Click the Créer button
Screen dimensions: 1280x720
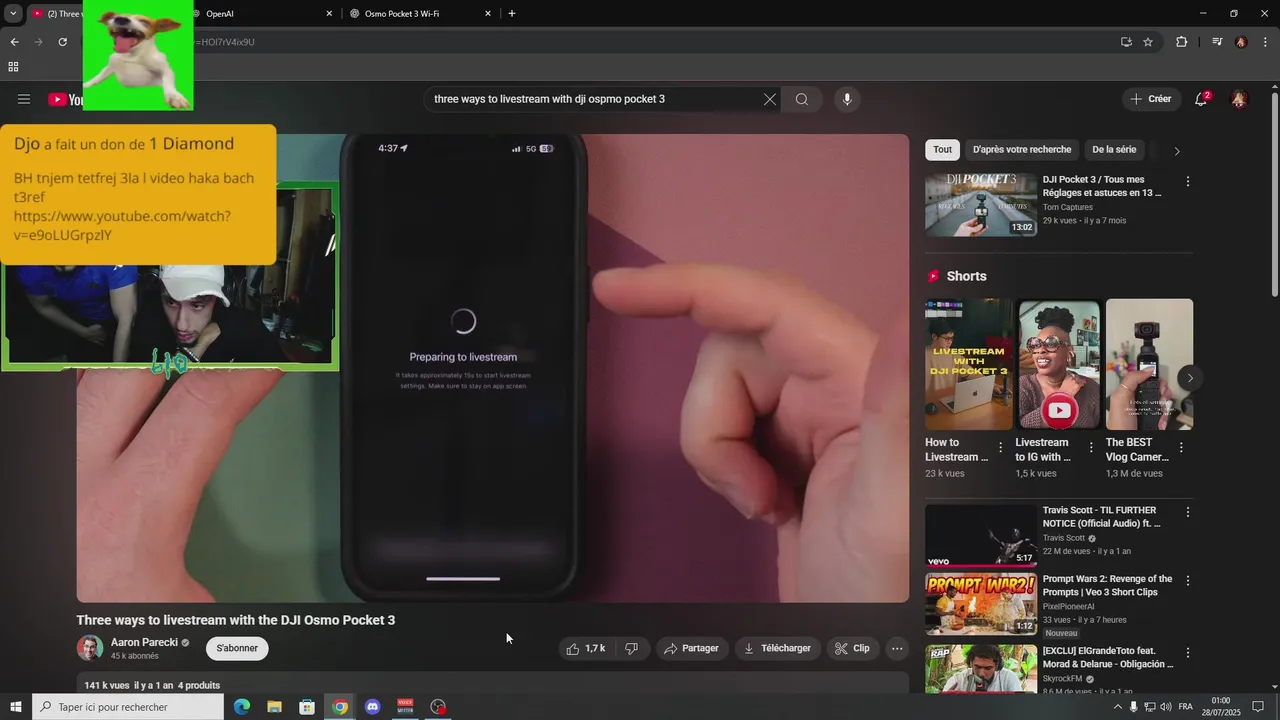point(1150,99)
